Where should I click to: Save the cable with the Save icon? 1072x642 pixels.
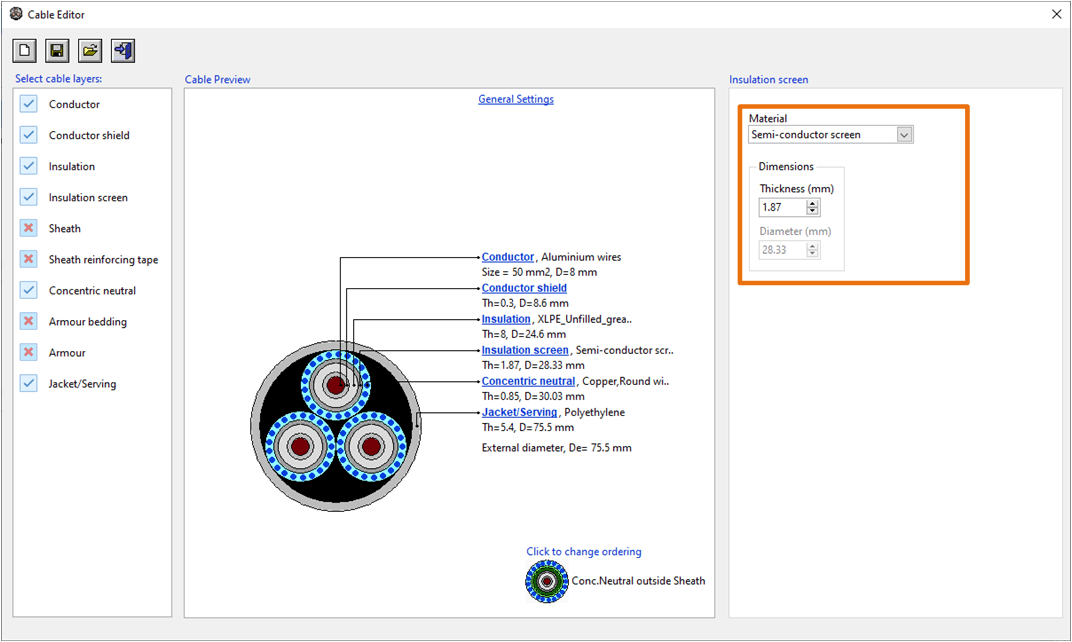pyautogui.click(x=56, y=50)
